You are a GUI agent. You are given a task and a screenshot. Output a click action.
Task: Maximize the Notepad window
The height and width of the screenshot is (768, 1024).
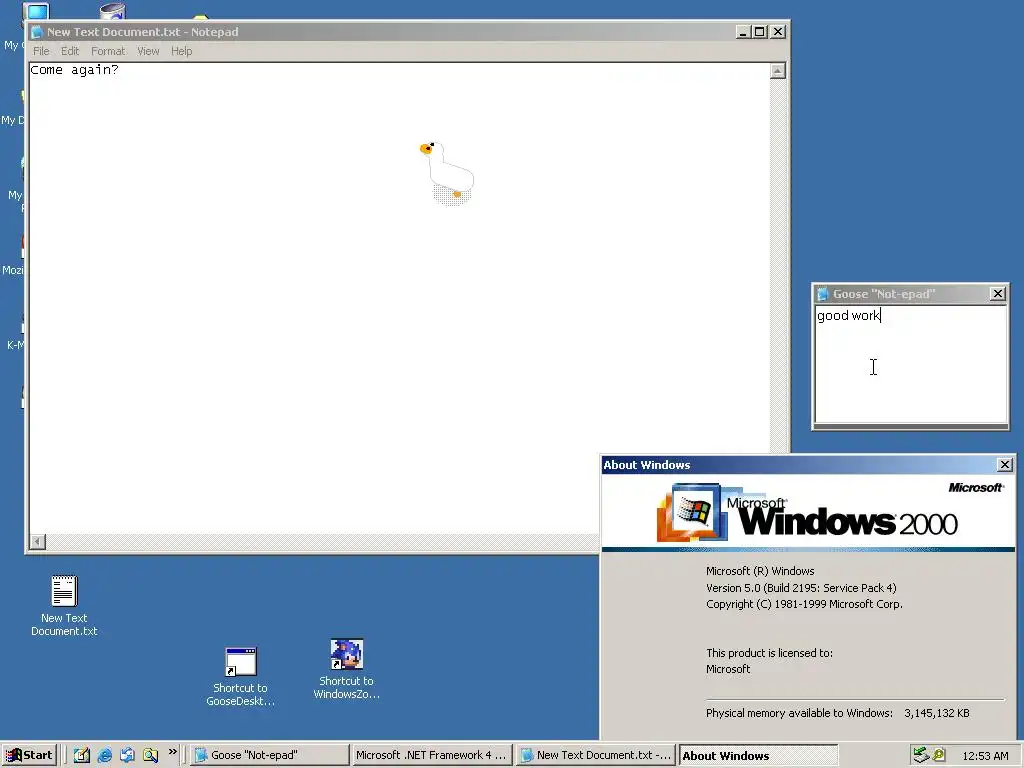tap(760, 31)
